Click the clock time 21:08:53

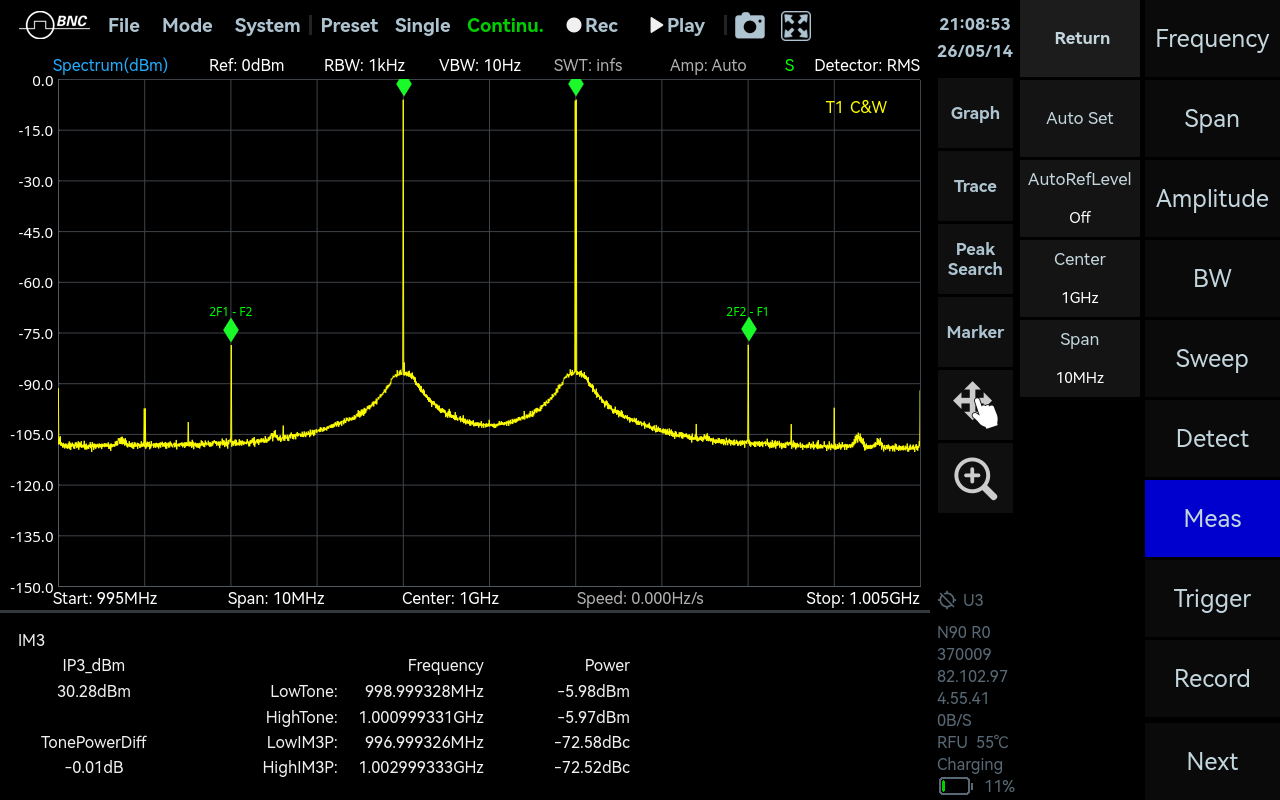point(974,24)
